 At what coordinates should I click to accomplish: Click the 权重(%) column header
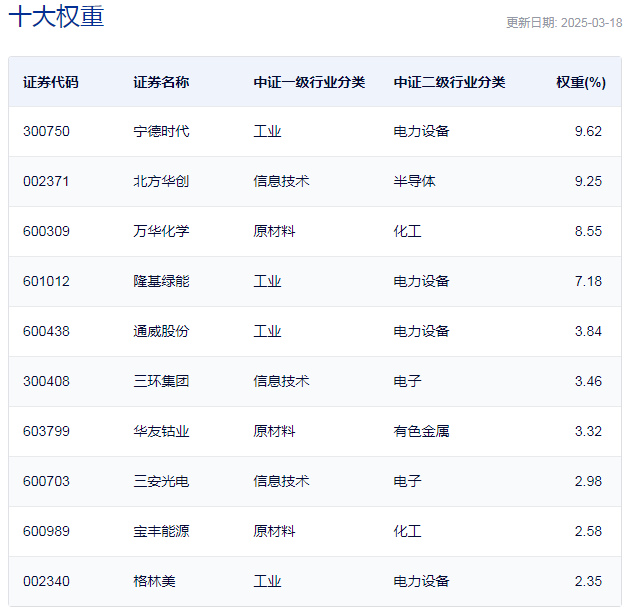pos(580,82)
